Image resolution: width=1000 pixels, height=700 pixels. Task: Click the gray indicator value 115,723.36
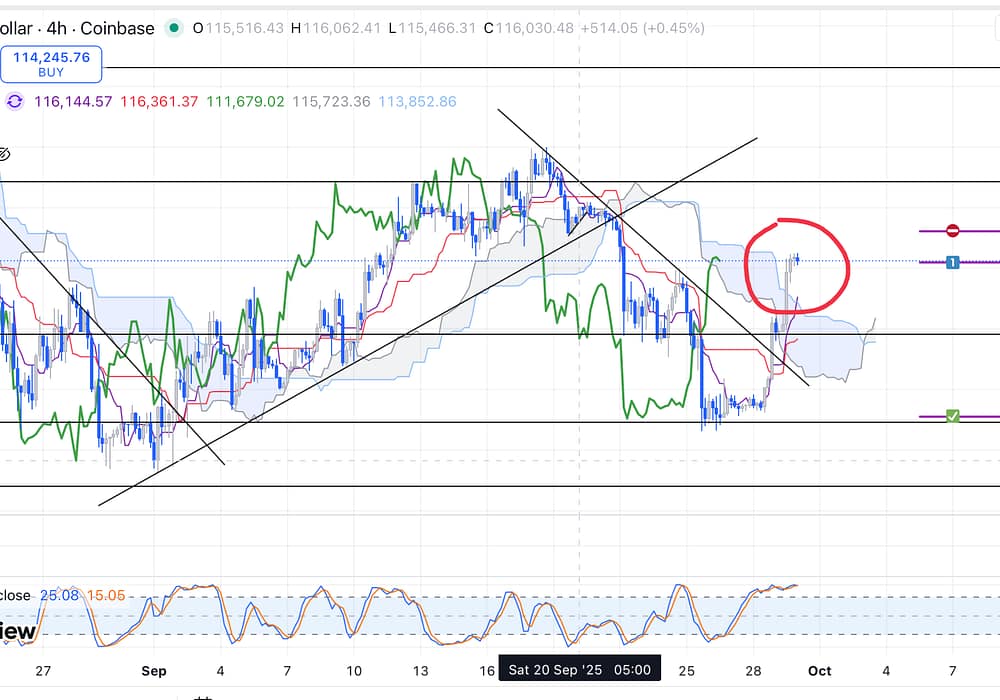(x=330, y=102)
